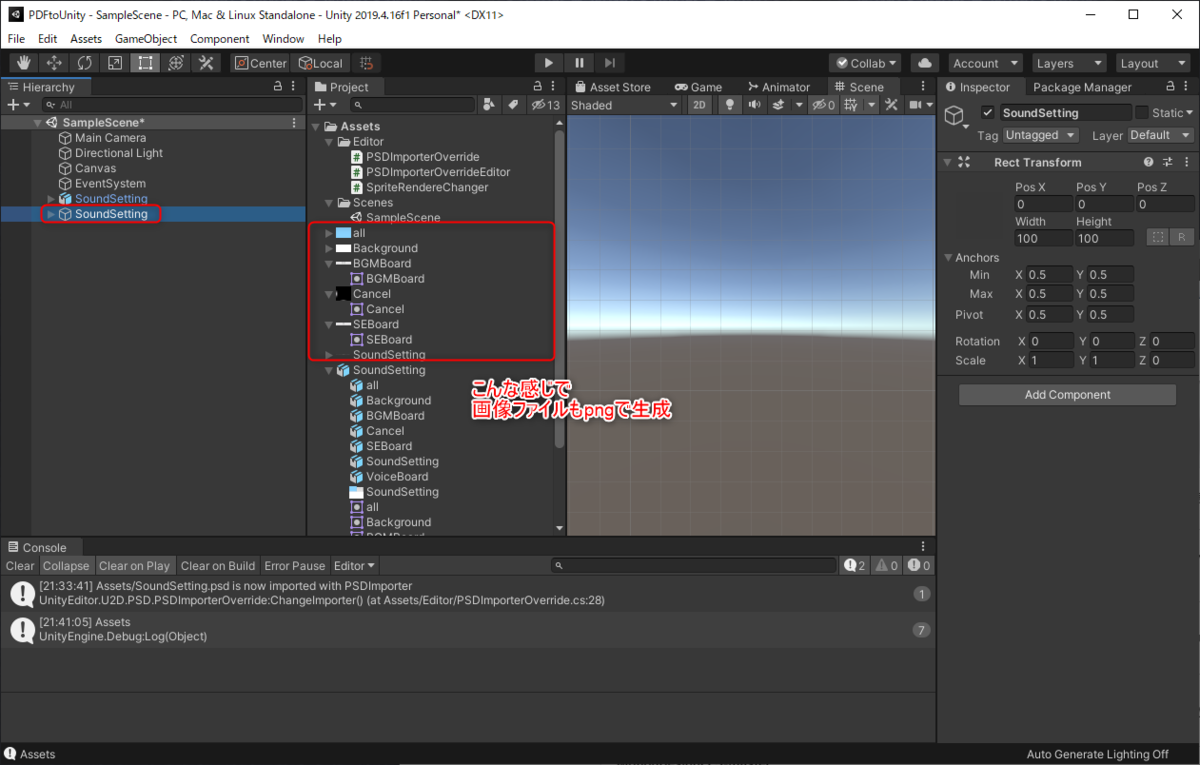Image resolution: width=1200 pixels, height=765 pixels.
Task: Open scene component tools icon
Action: tap(889, 105)
